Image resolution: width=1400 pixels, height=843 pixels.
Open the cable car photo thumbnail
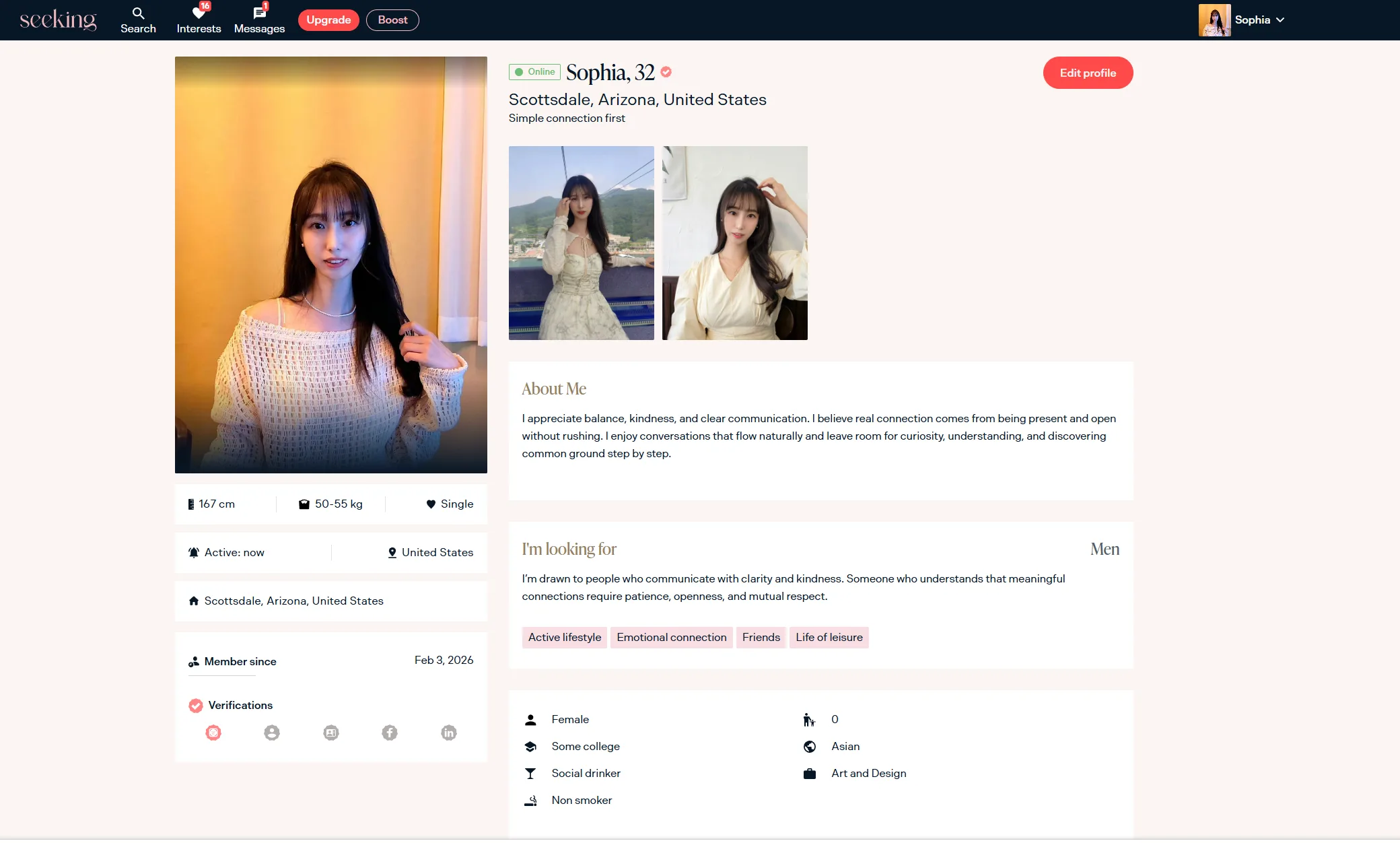coord(582,243)
